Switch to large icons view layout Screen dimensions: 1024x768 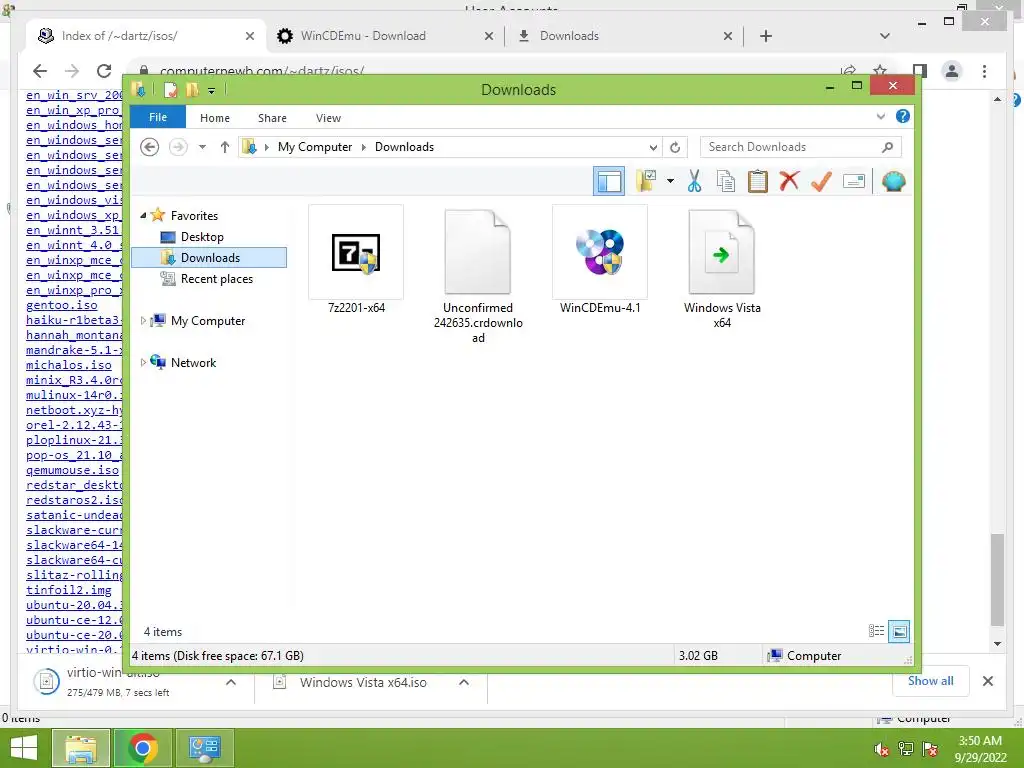[x=899, y=631]
